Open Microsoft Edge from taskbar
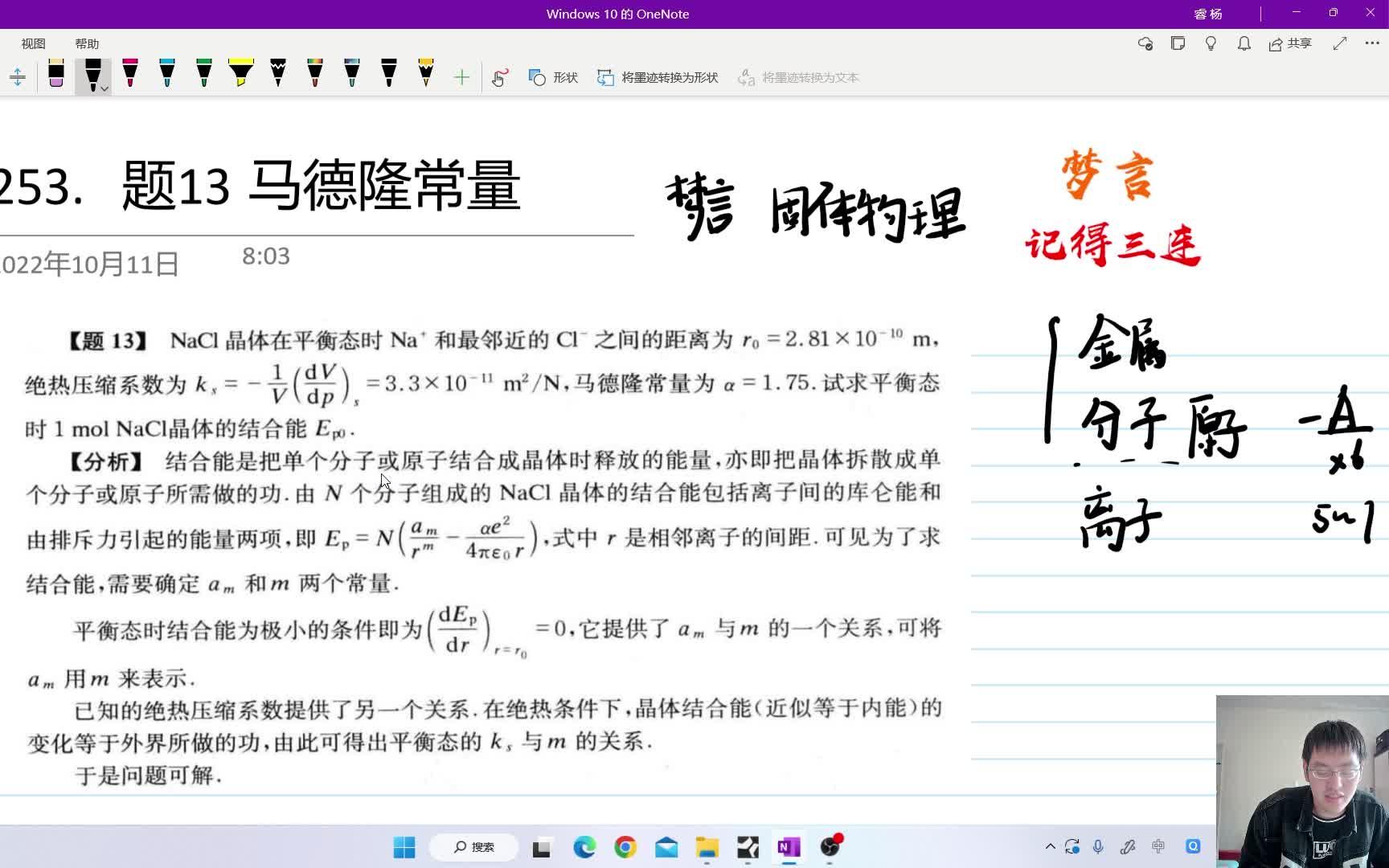1389x868 pixels. click(584, 847)
